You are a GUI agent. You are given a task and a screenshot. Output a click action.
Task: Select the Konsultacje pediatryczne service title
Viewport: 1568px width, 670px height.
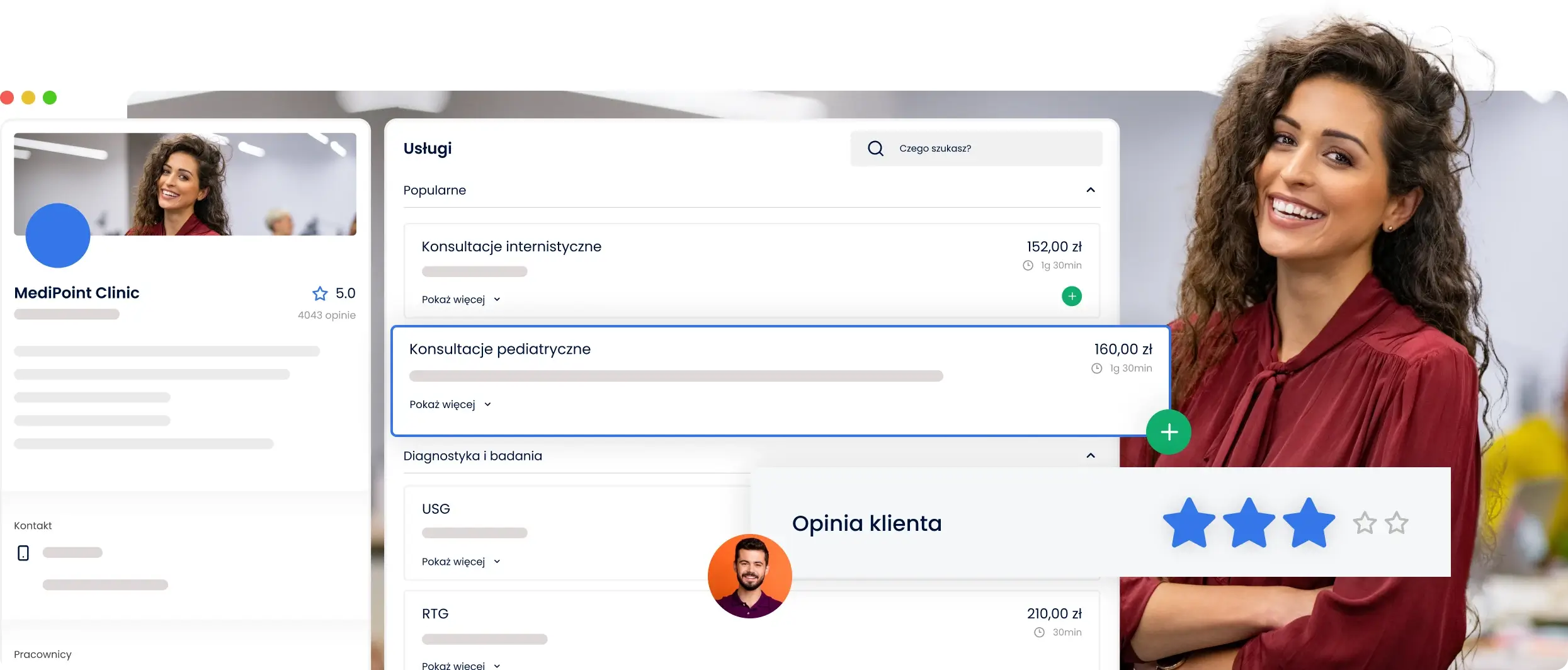tap(500, 349)
